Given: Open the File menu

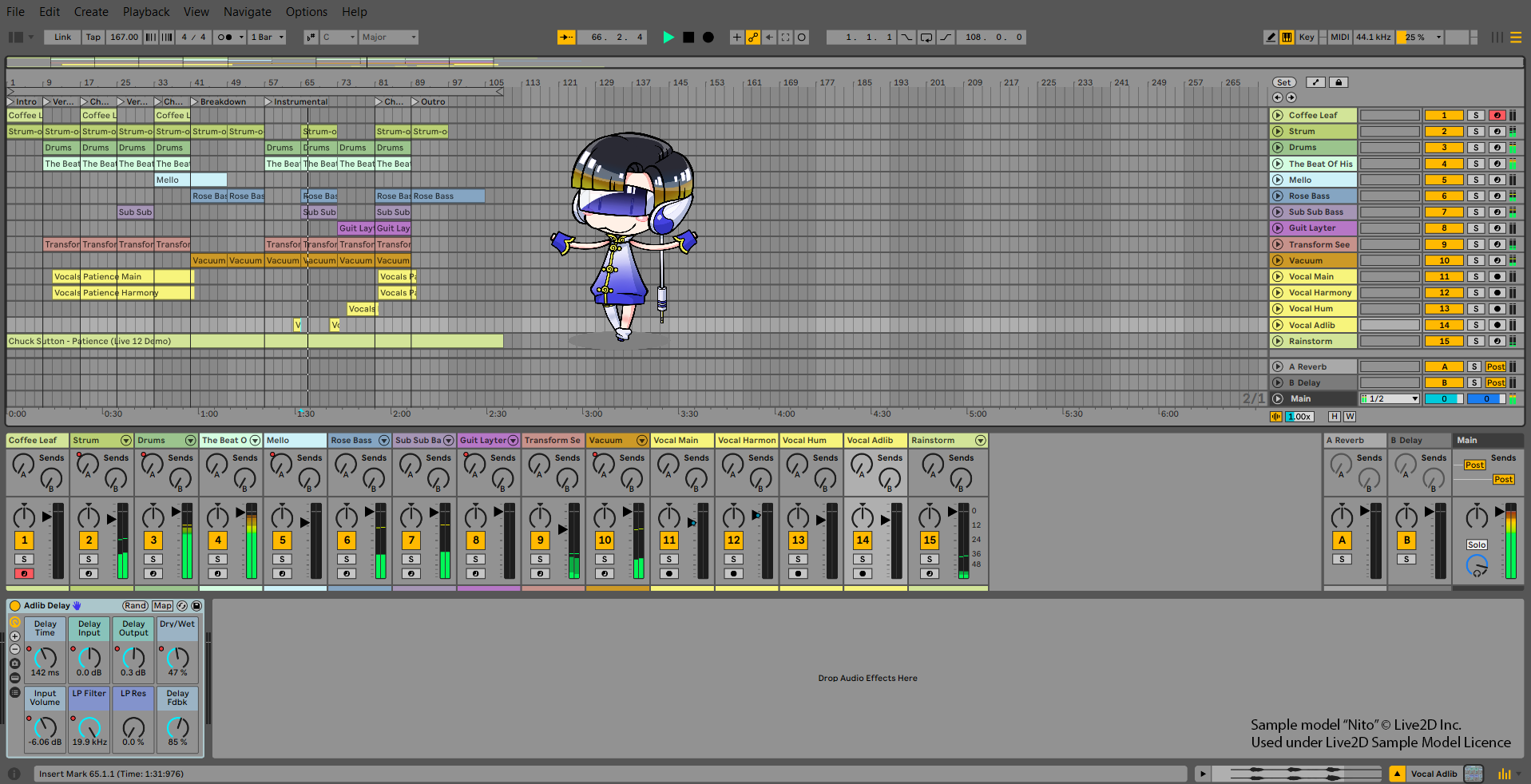Looking at the screenshot, I should click(x=15, y=12).
